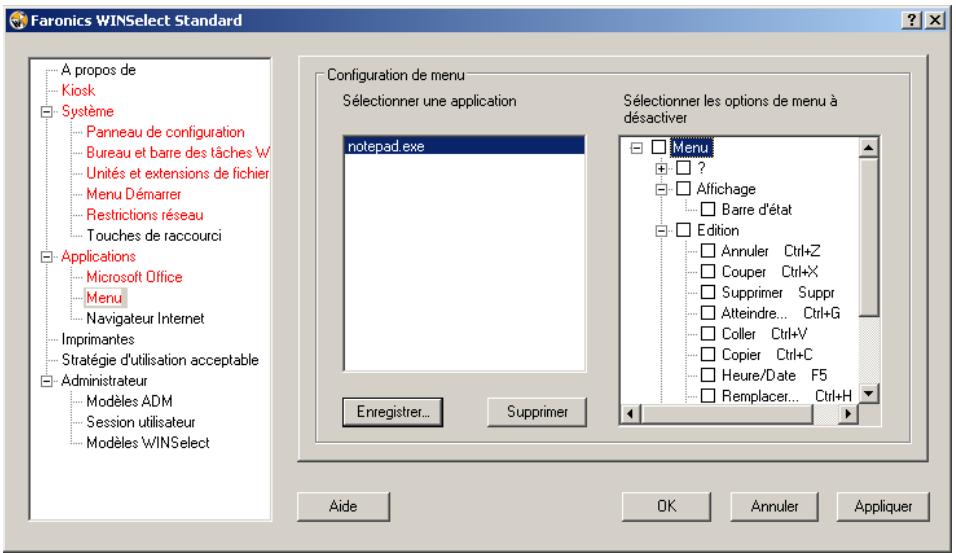Check the Atteindre... Ctrl+G checkbox

[x=708, y=313]
